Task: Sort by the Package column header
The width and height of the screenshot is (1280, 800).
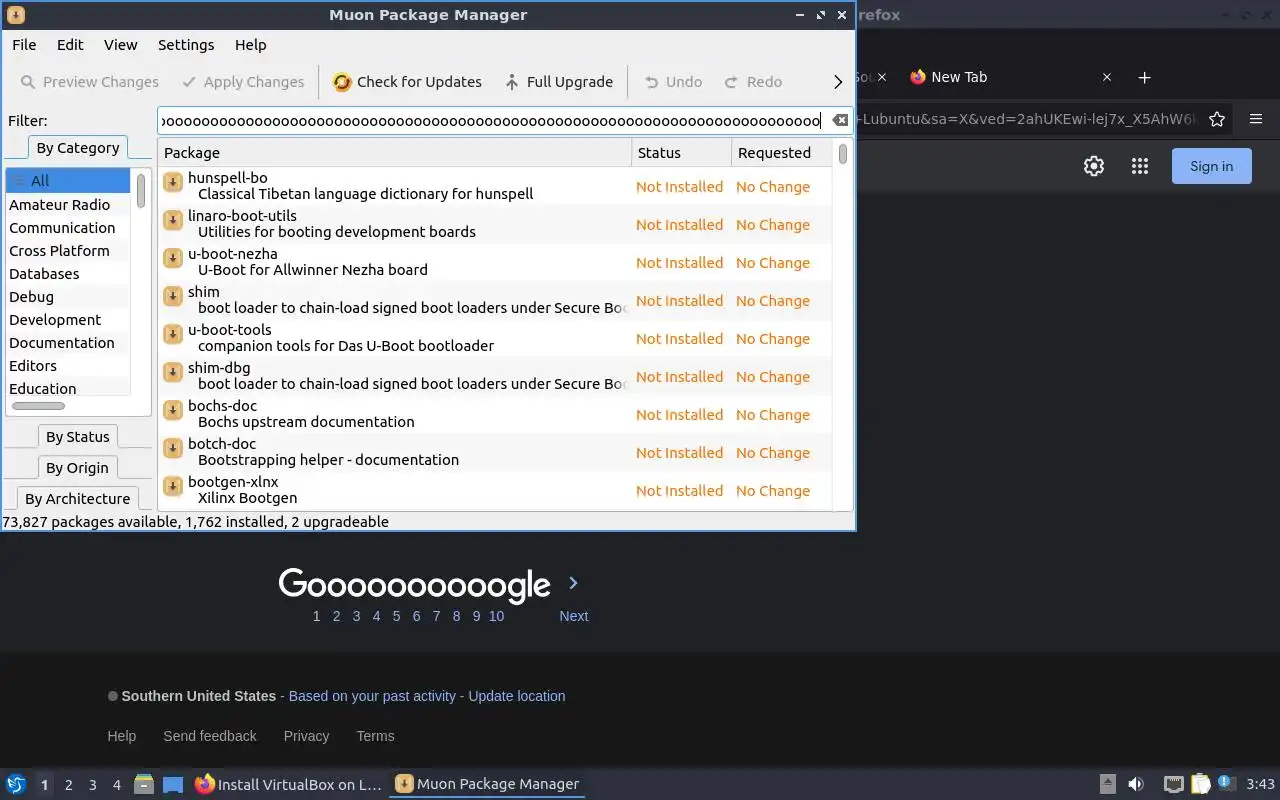Action: point(395,153)
